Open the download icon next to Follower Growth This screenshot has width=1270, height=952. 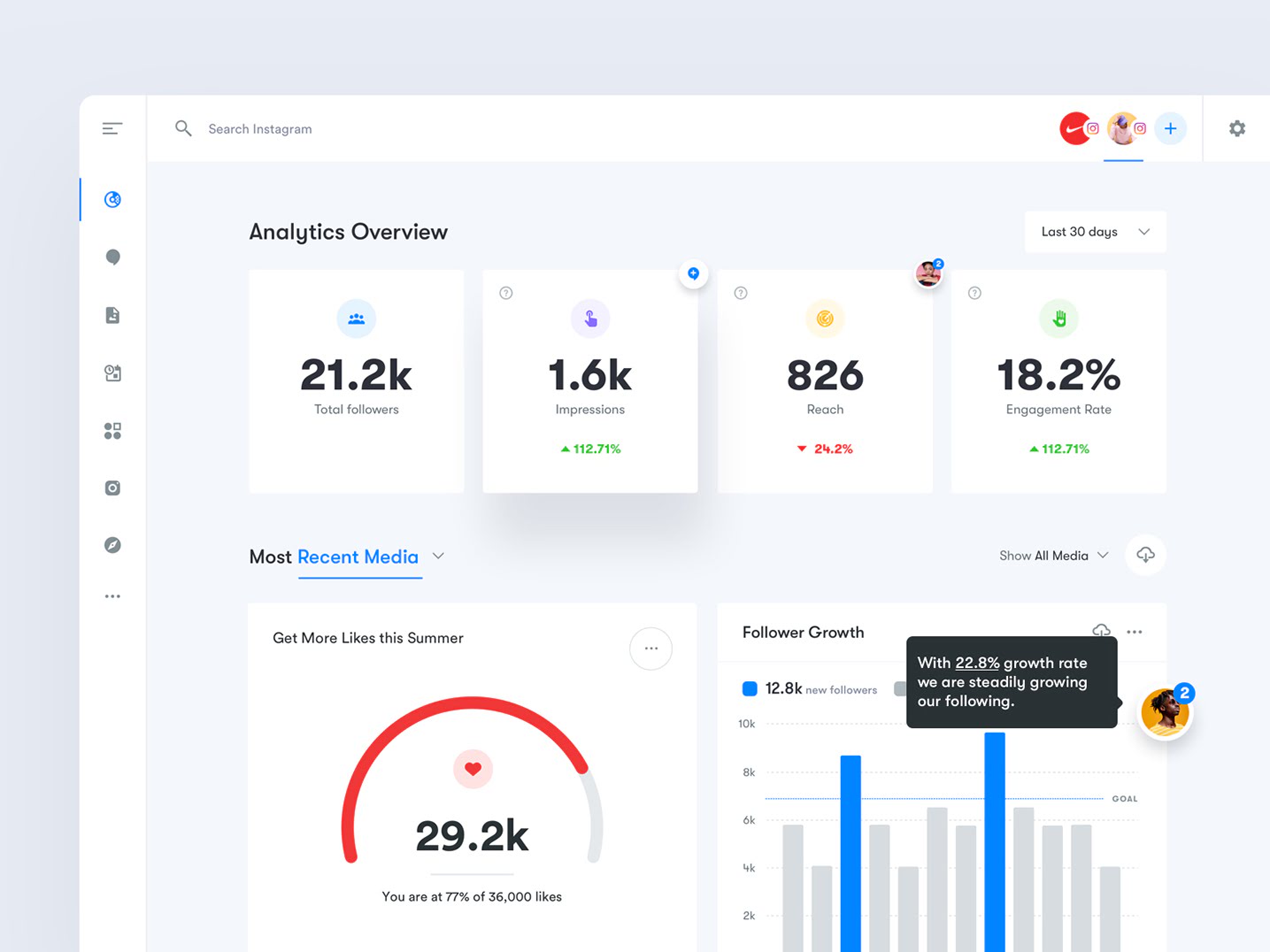click(1102, 631)
